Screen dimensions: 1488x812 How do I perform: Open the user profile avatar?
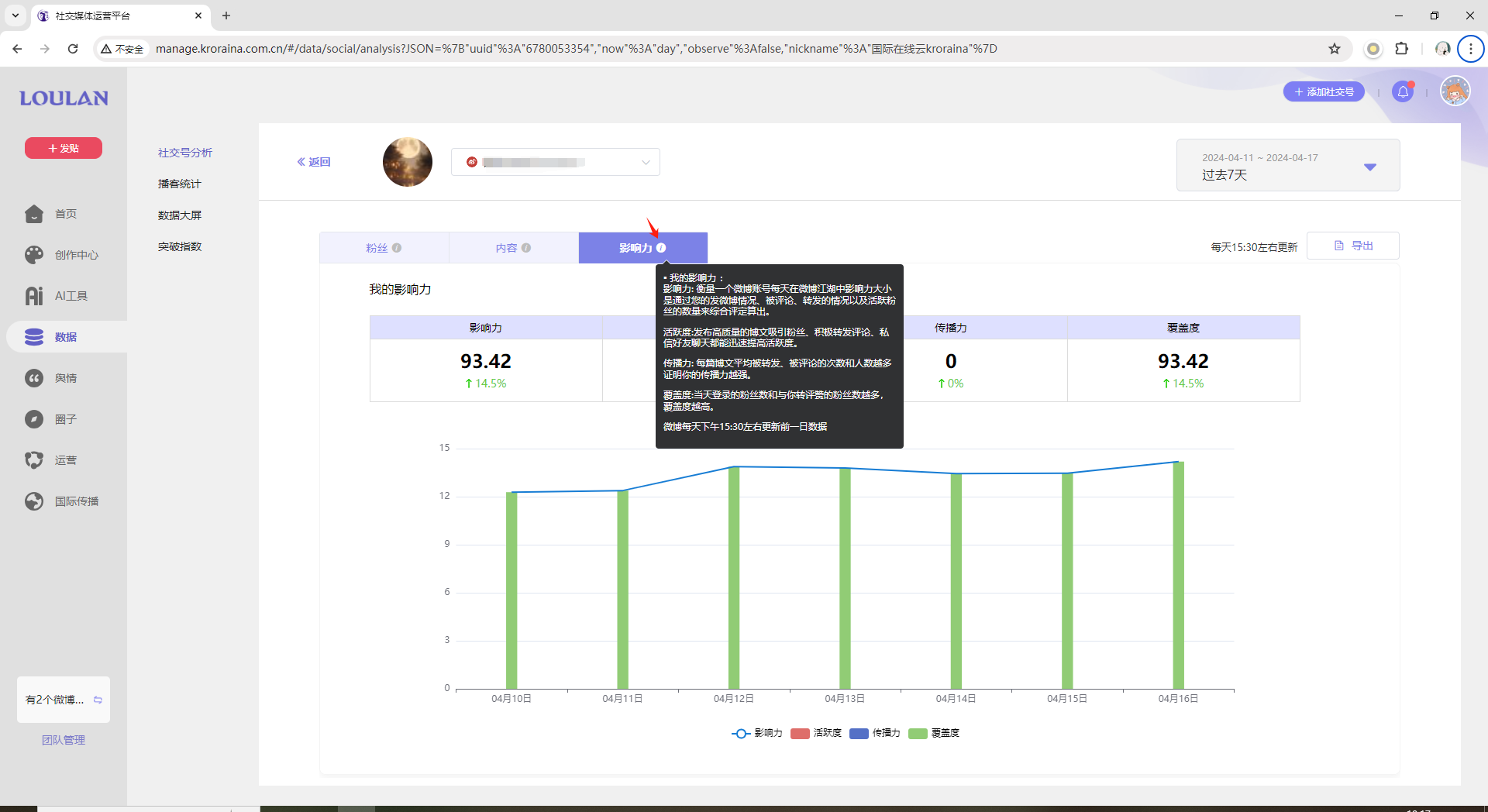[1455, 91]
